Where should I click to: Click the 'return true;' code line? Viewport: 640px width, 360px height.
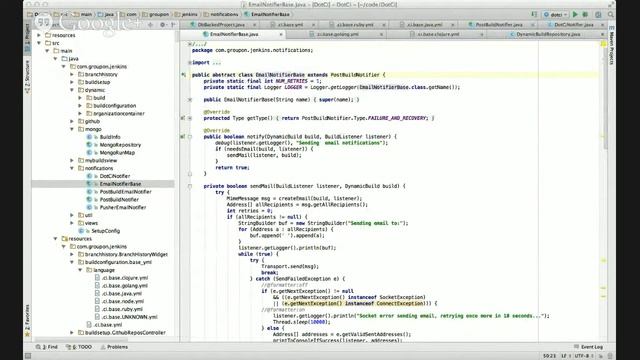click(x=232, y=167)
